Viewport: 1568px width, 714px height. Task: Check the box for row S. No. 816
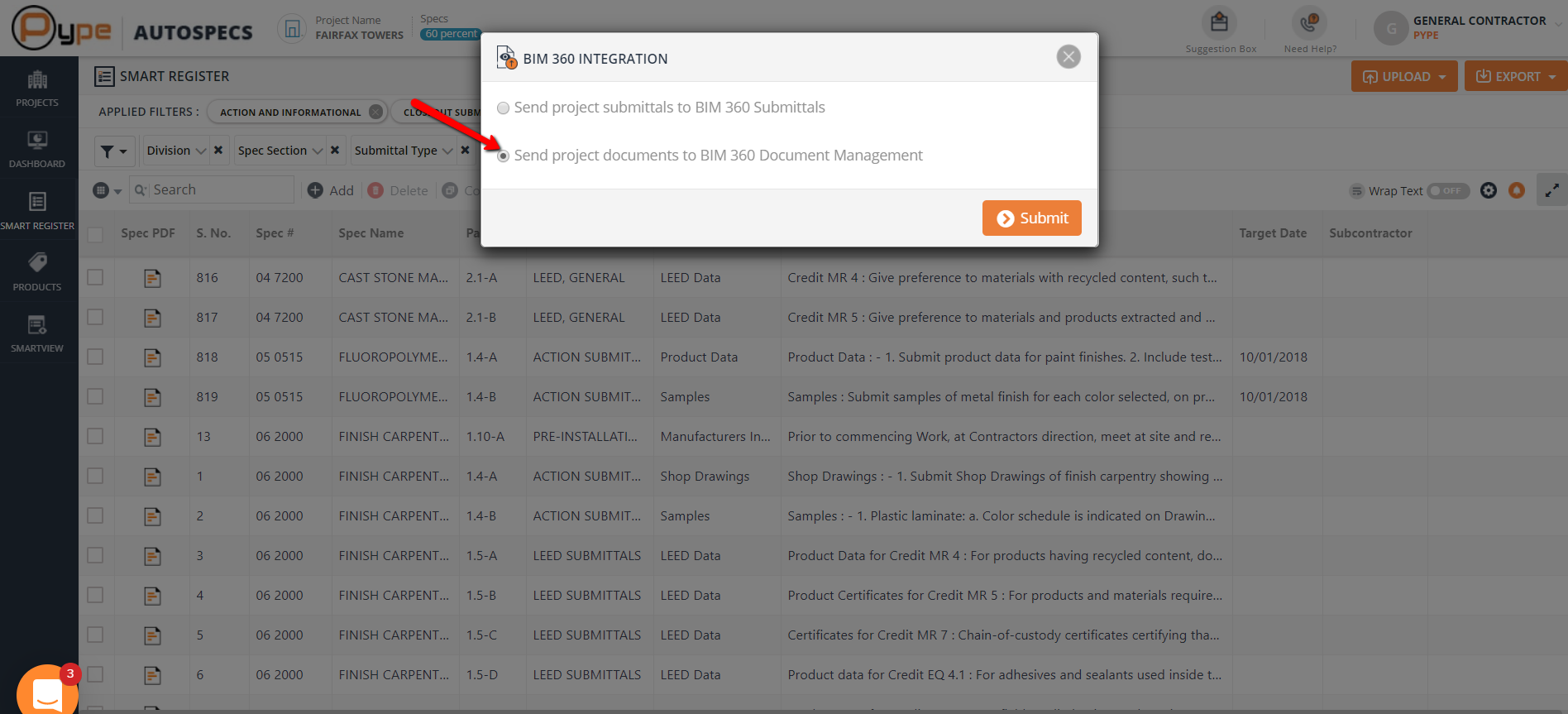[x=95, y=278]
